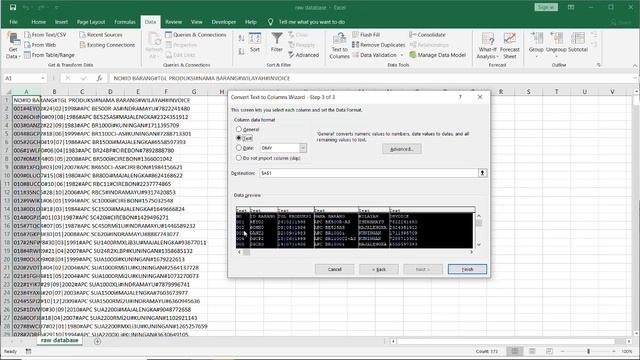Click the Ungroup outline button
The width and height of the screenshot is (640, 360).
click(x=556, y=43)
